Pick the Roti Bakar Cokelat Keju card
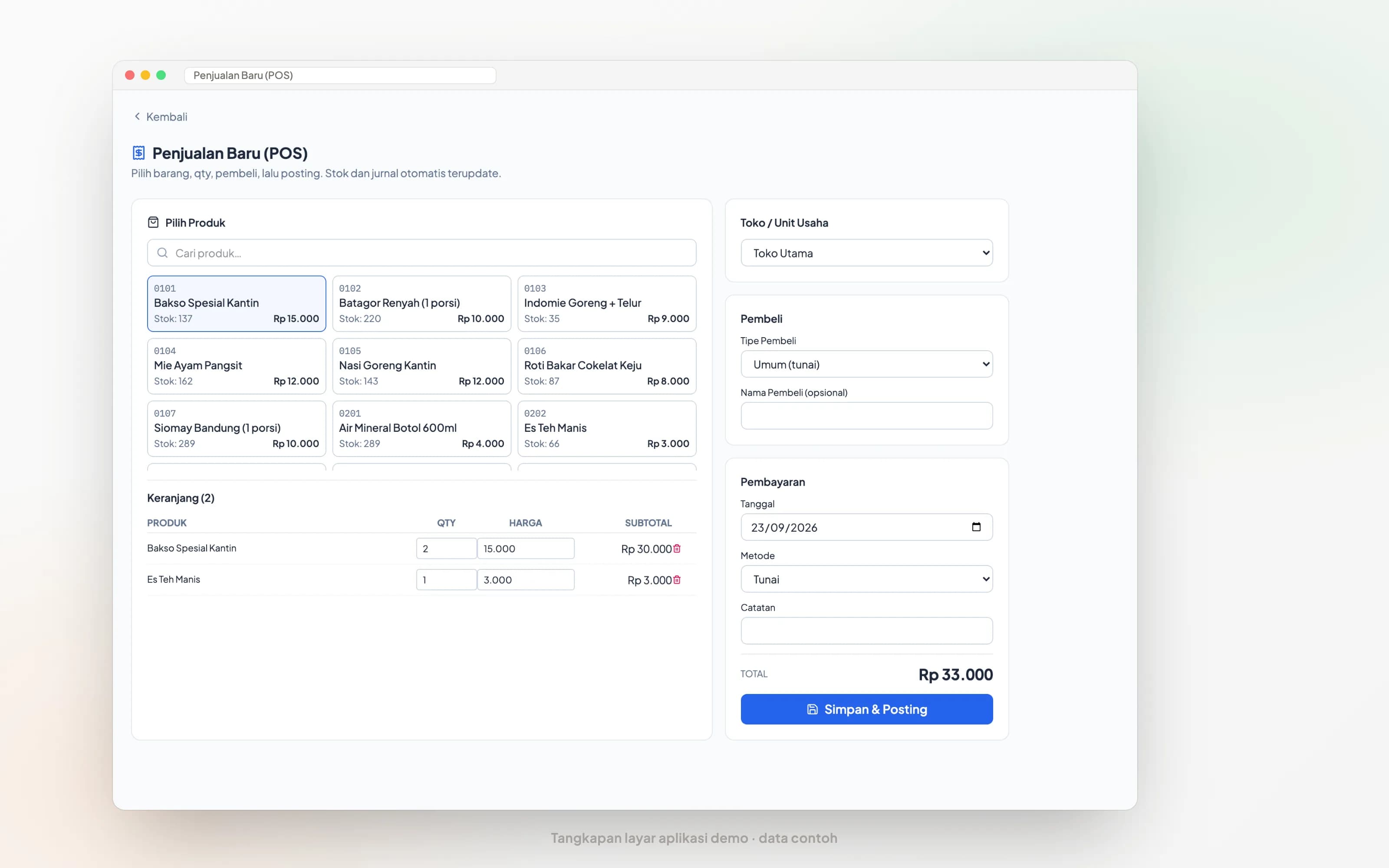1389x868 pixels. pyautogui.click(x=607, y=366)
